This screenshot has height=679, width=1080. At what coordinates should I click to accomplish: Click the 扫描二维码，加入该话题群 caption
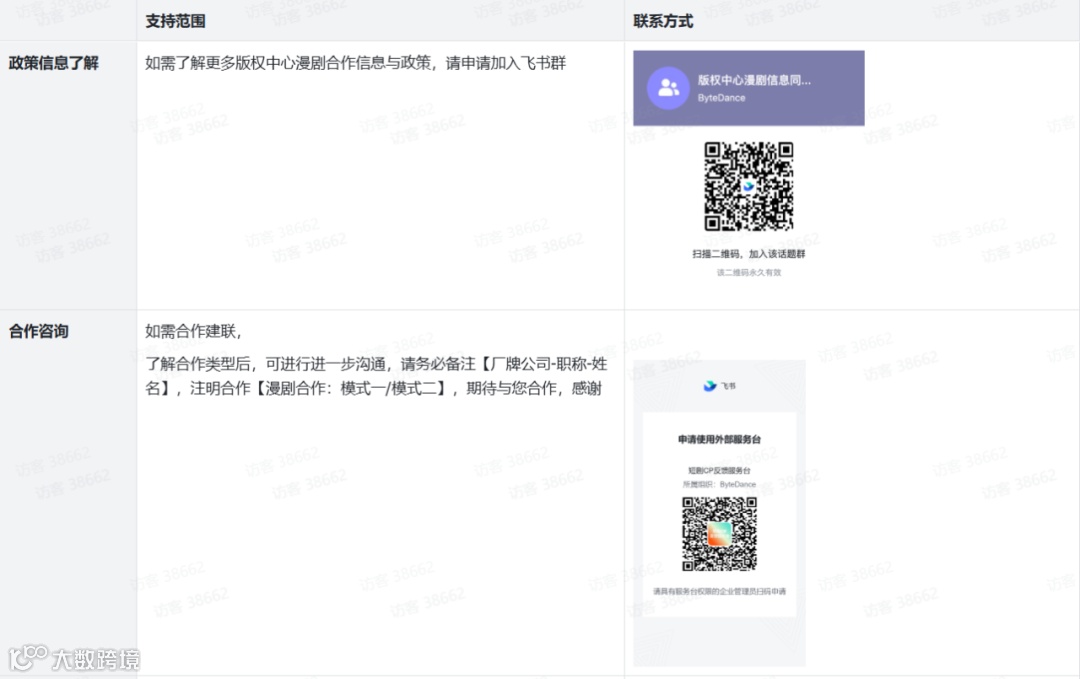(747, 253)
